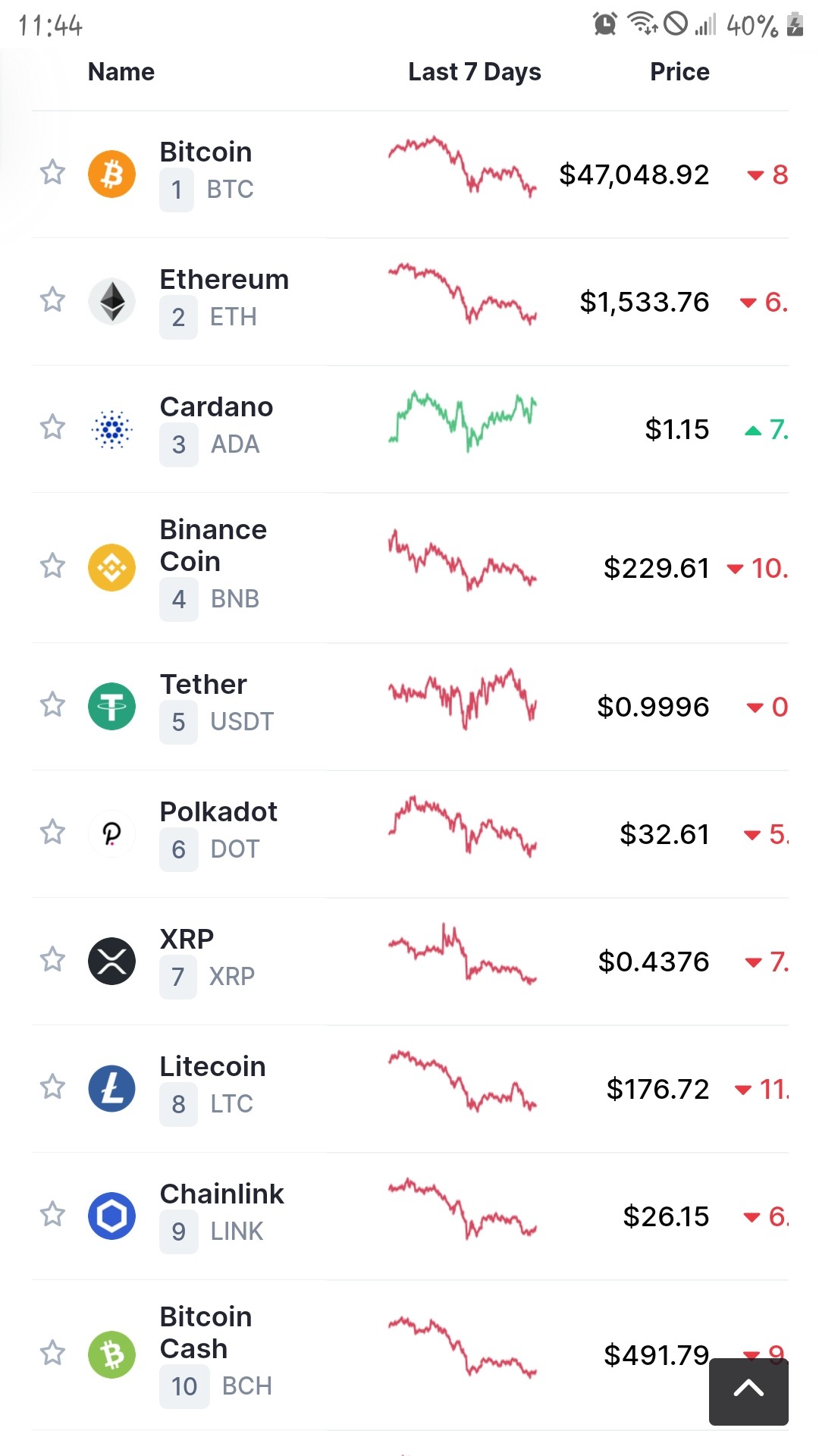Tap the alarm icon in status bar
Screen dimensions: 819x1456
604,24
